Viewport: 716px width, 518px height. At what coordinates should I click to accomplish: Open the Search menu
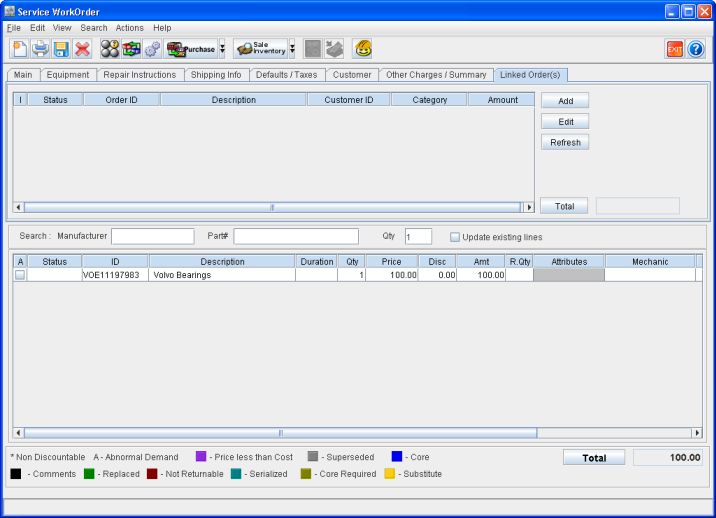click(x=94, y=28)
